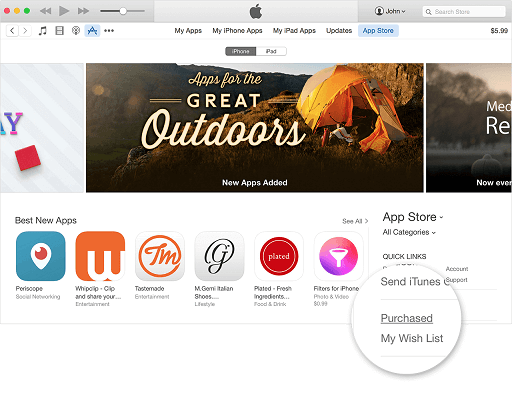Open the My Wish List link
Image resolution: width=512 pixels, height=399 pixels.
click(x=412, y=338)
